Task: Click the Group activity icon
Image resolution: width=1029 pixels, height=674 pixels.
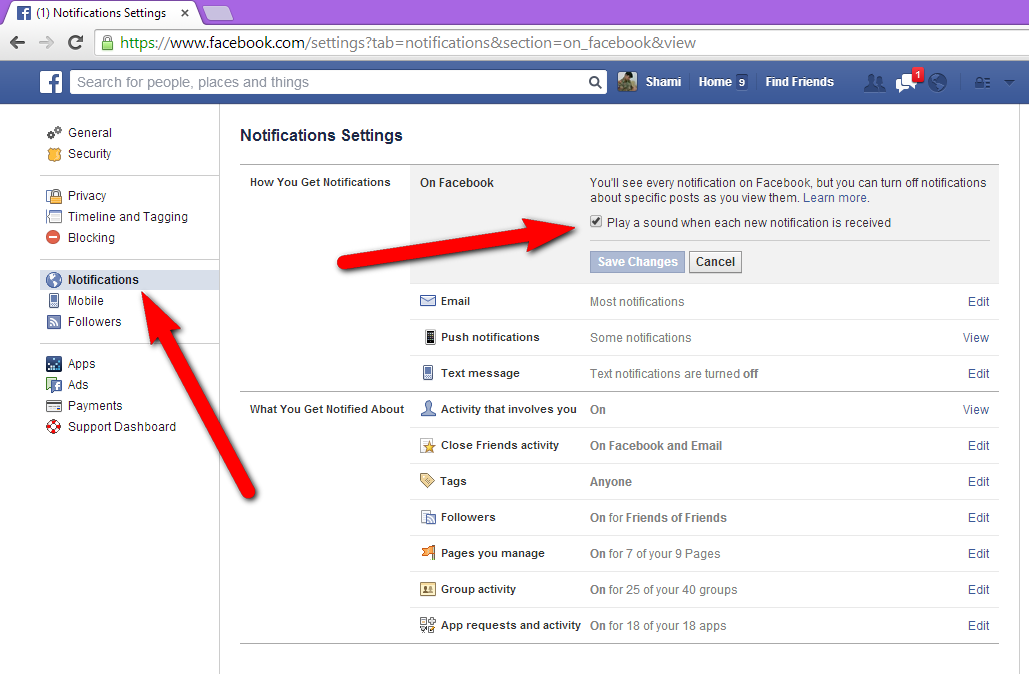Action: 428,589
